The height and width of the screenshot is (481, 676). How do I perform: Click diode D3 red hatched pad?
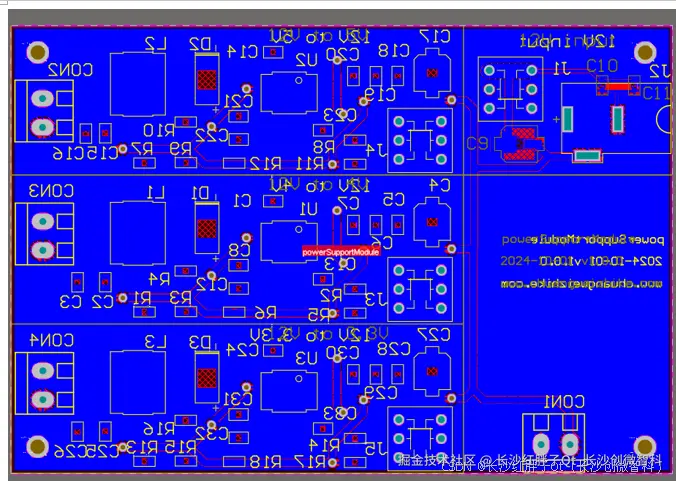point(207,378)
